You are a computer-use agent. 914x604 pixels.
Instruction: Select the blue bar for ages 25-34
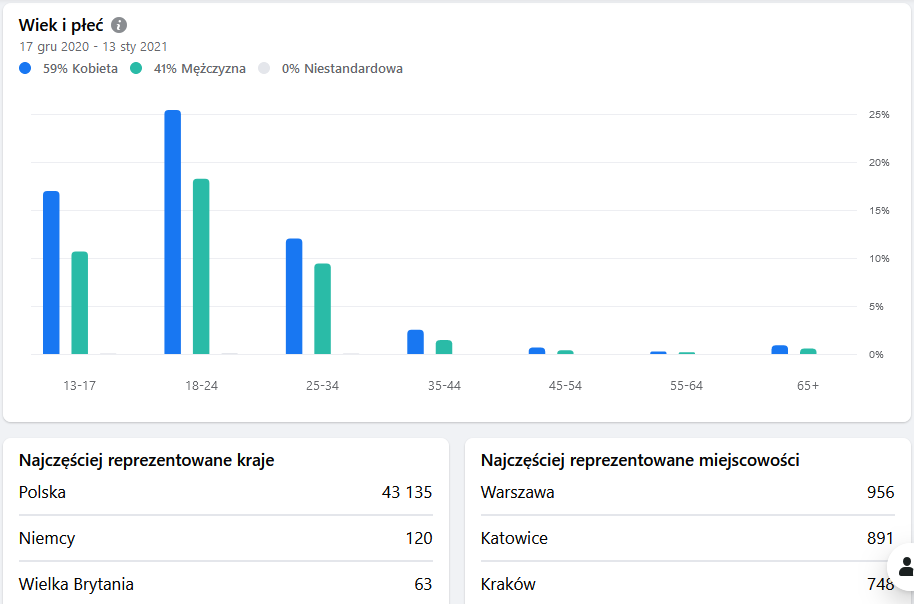coord(294,296)
